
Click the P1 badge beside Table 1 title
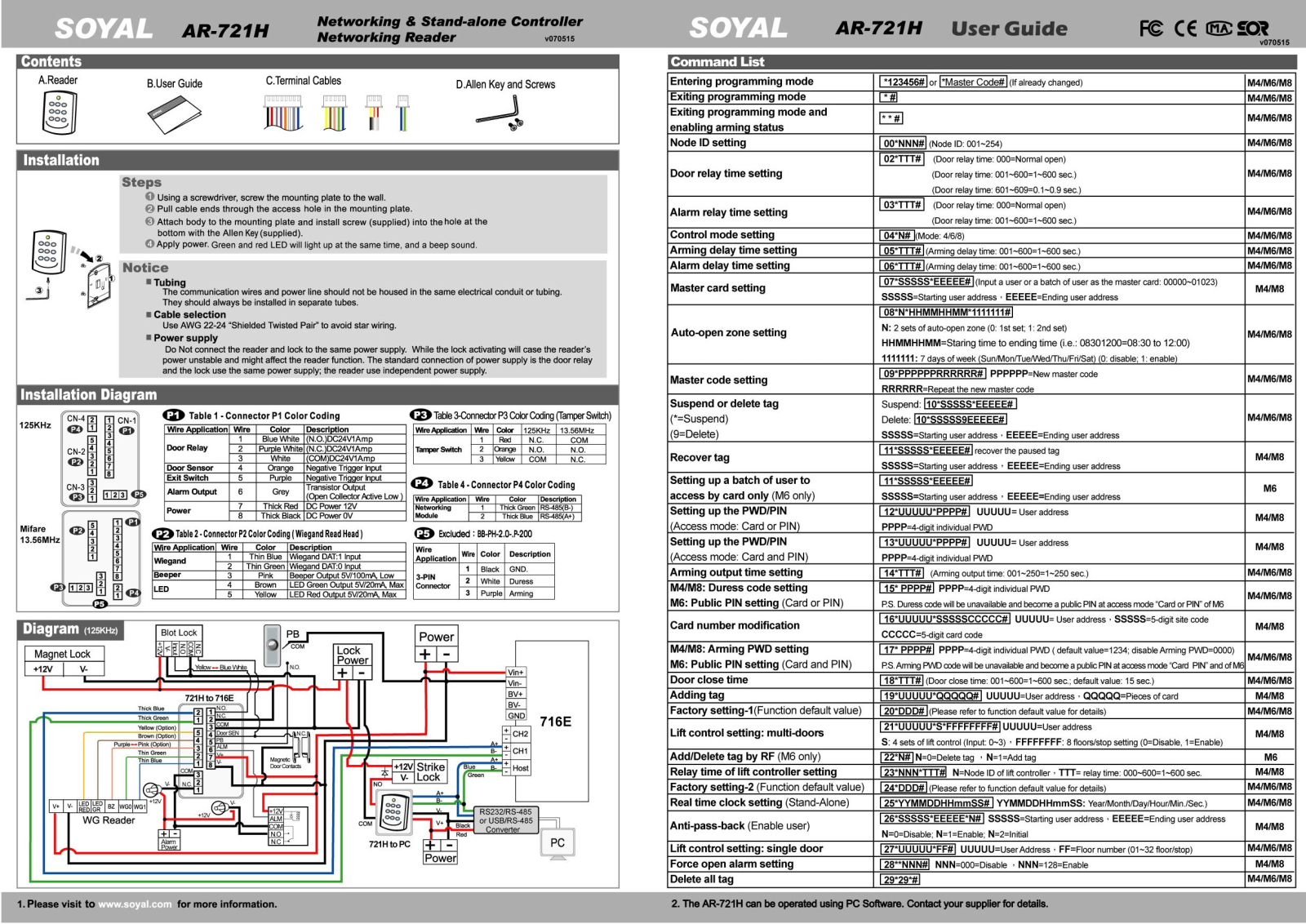pos(173,415)
